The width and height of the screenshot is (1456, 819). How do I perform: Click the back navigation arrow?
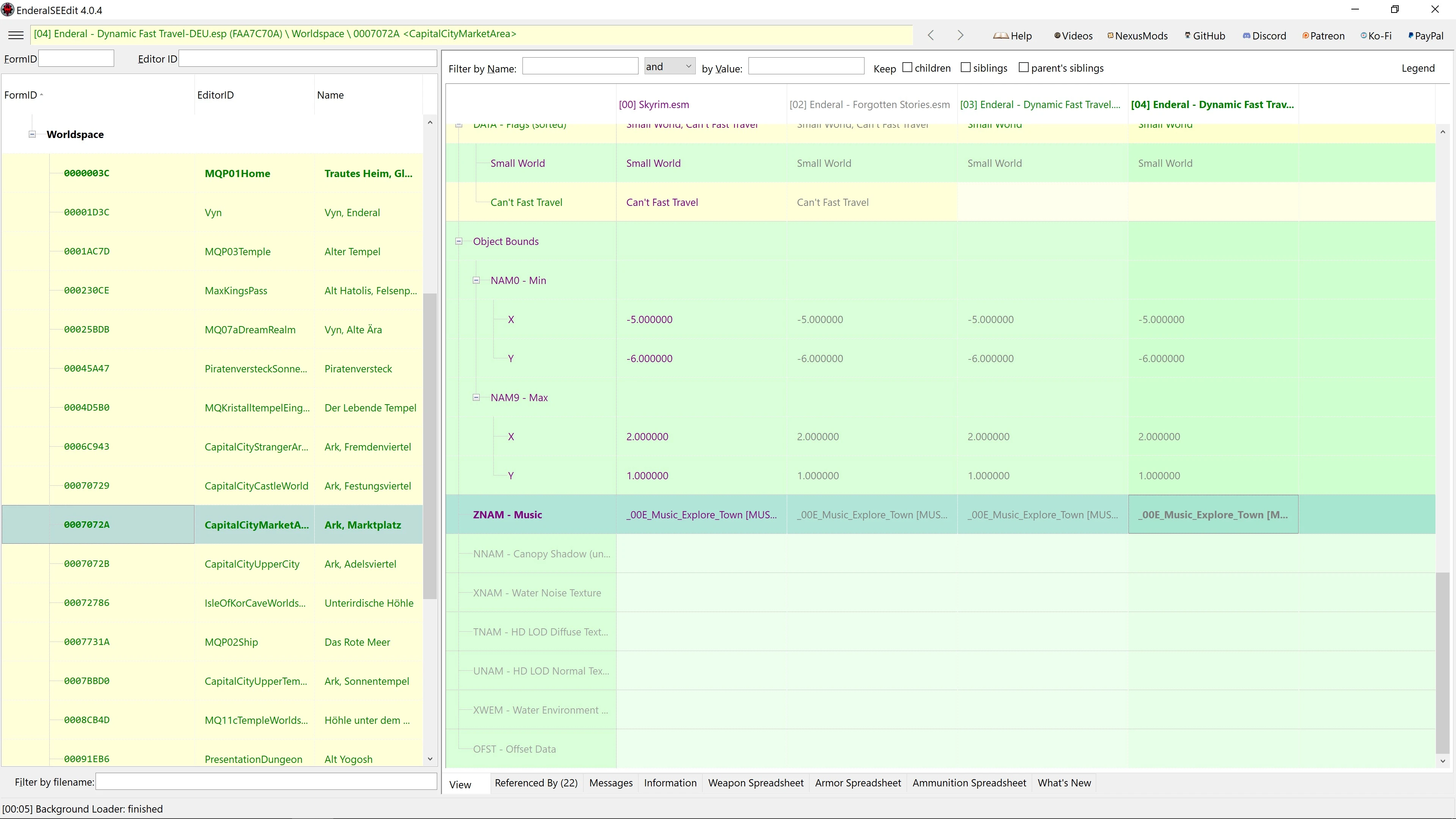coord(930,35)
